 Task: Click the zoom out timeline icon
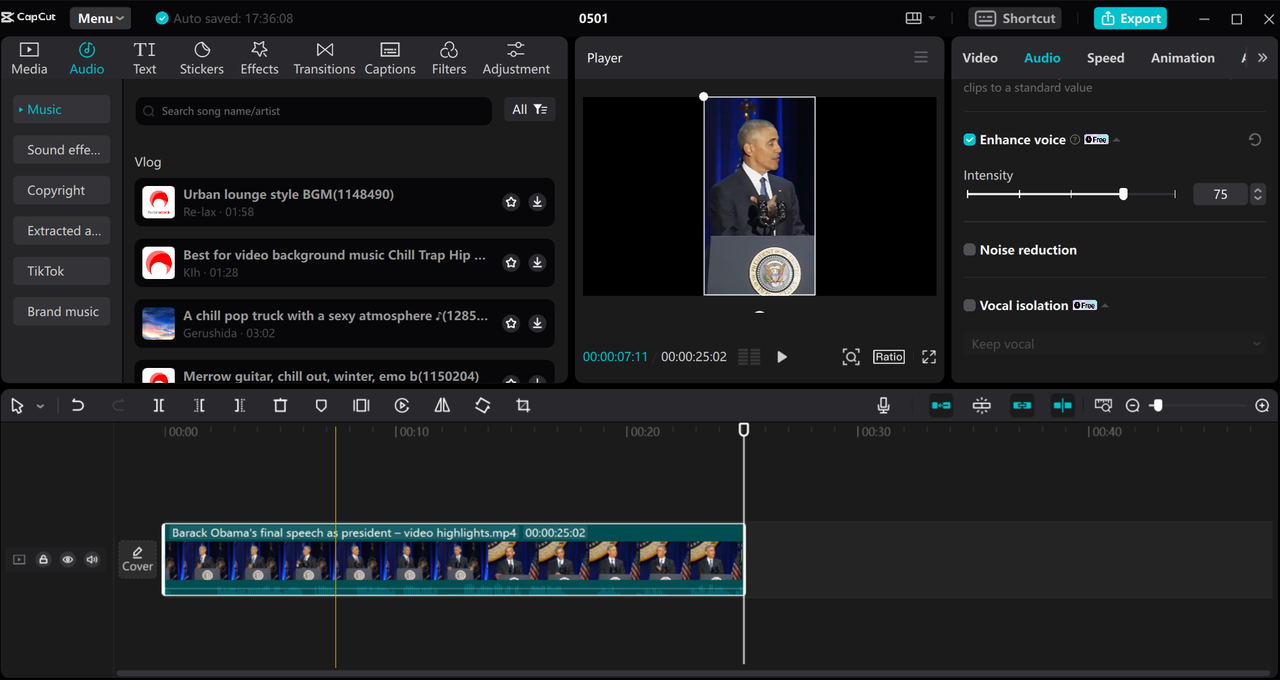pos(1132,405)
